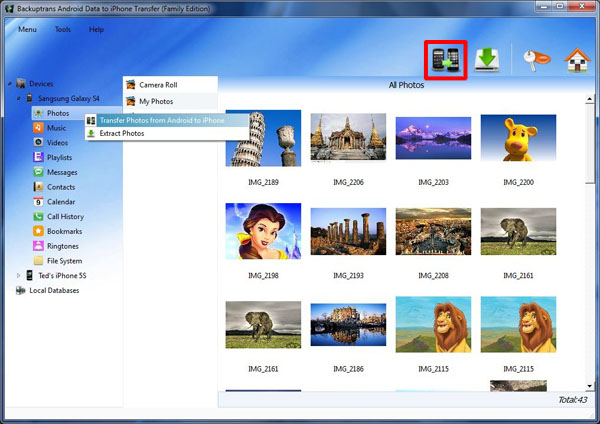
Task: Click the orange Bookmarks icon
Action: pyautogui.click(x=38, y=231)
